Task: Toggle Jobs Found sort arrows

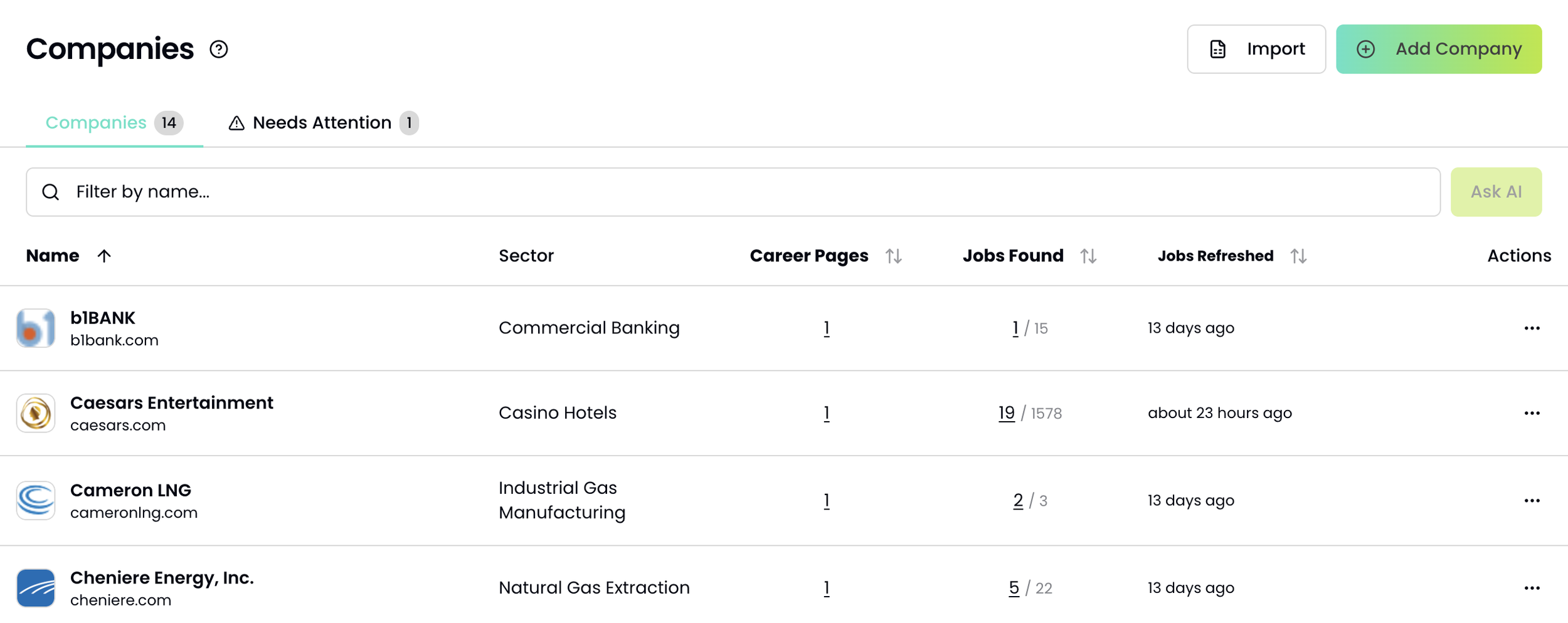Action: [x=1088, y=256]
